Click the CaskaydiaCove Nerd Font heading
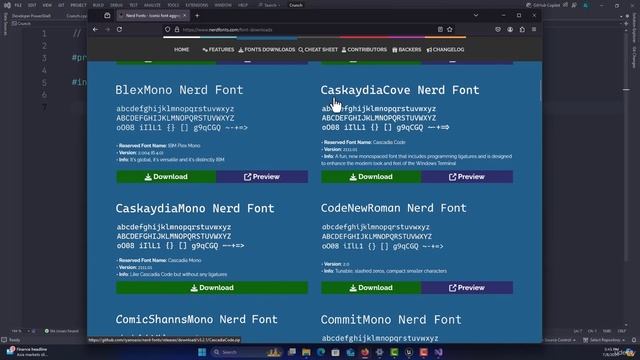 [x=400, y=90]
